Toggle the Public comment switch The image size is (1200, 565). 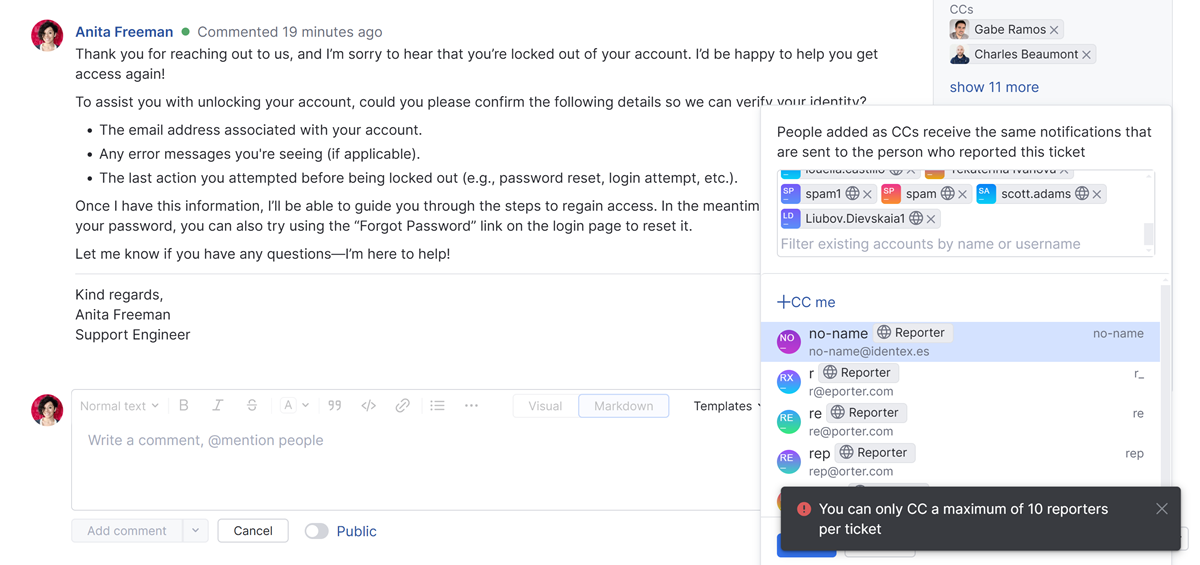[317, 531]
